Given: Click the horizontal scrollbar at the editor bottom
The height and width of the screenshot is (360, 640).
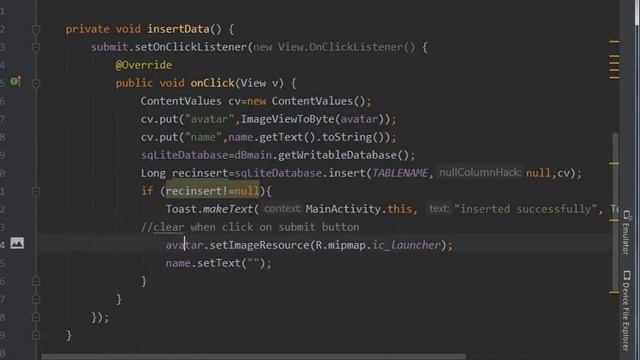Looking at the screenshot, I should pos(253,357).
